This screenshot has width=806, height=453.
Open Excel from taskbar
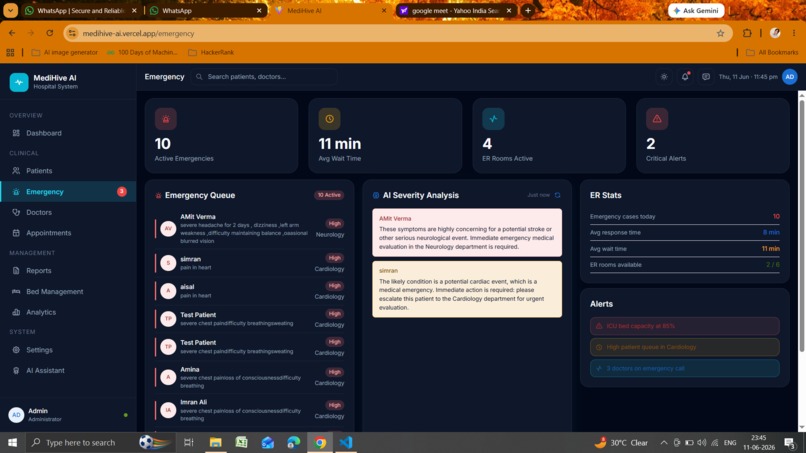point(241,442)
